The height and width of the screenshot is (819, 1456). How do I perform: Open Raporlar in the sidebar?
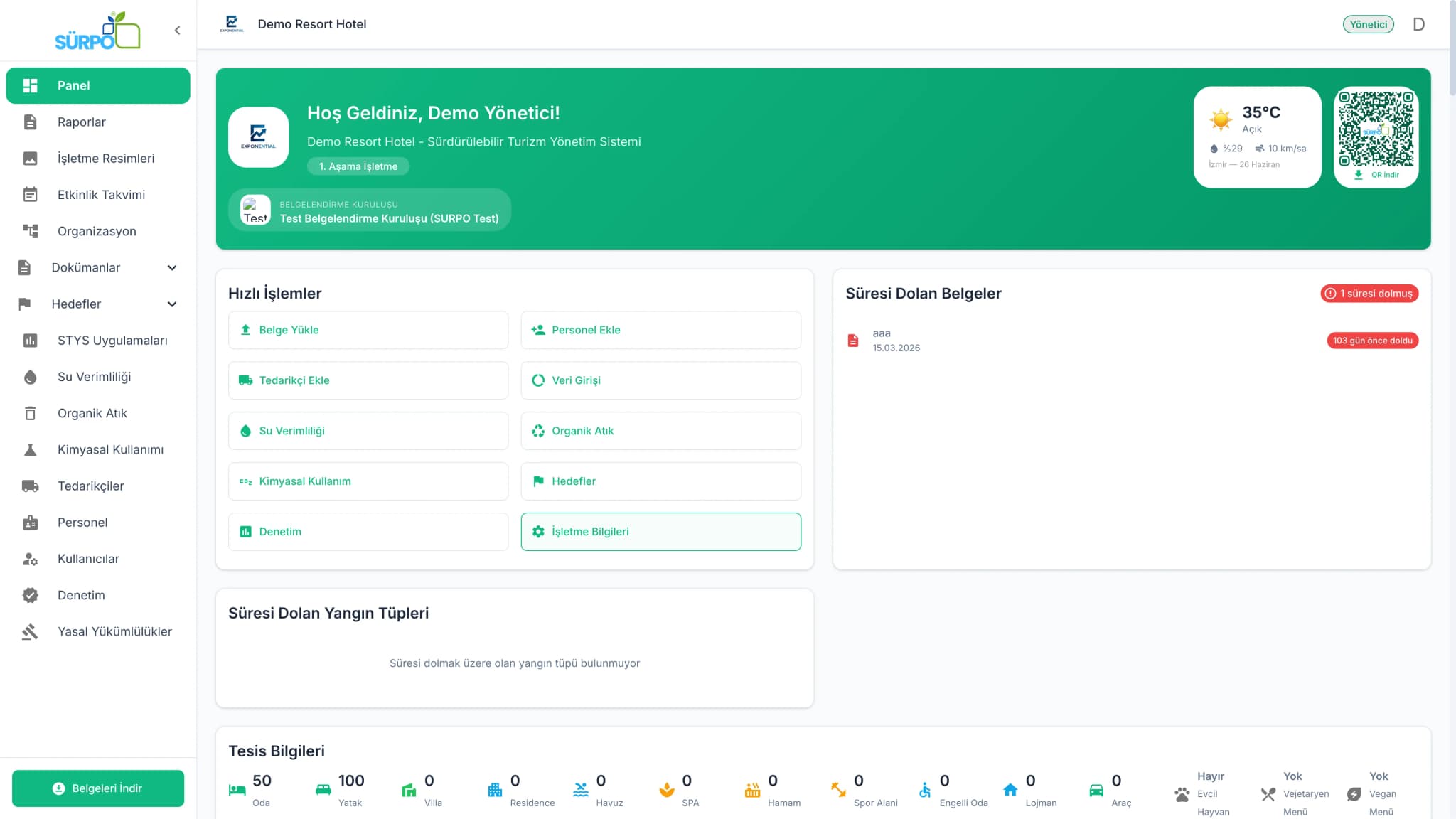pyautogui.click(x=98, y=122)
